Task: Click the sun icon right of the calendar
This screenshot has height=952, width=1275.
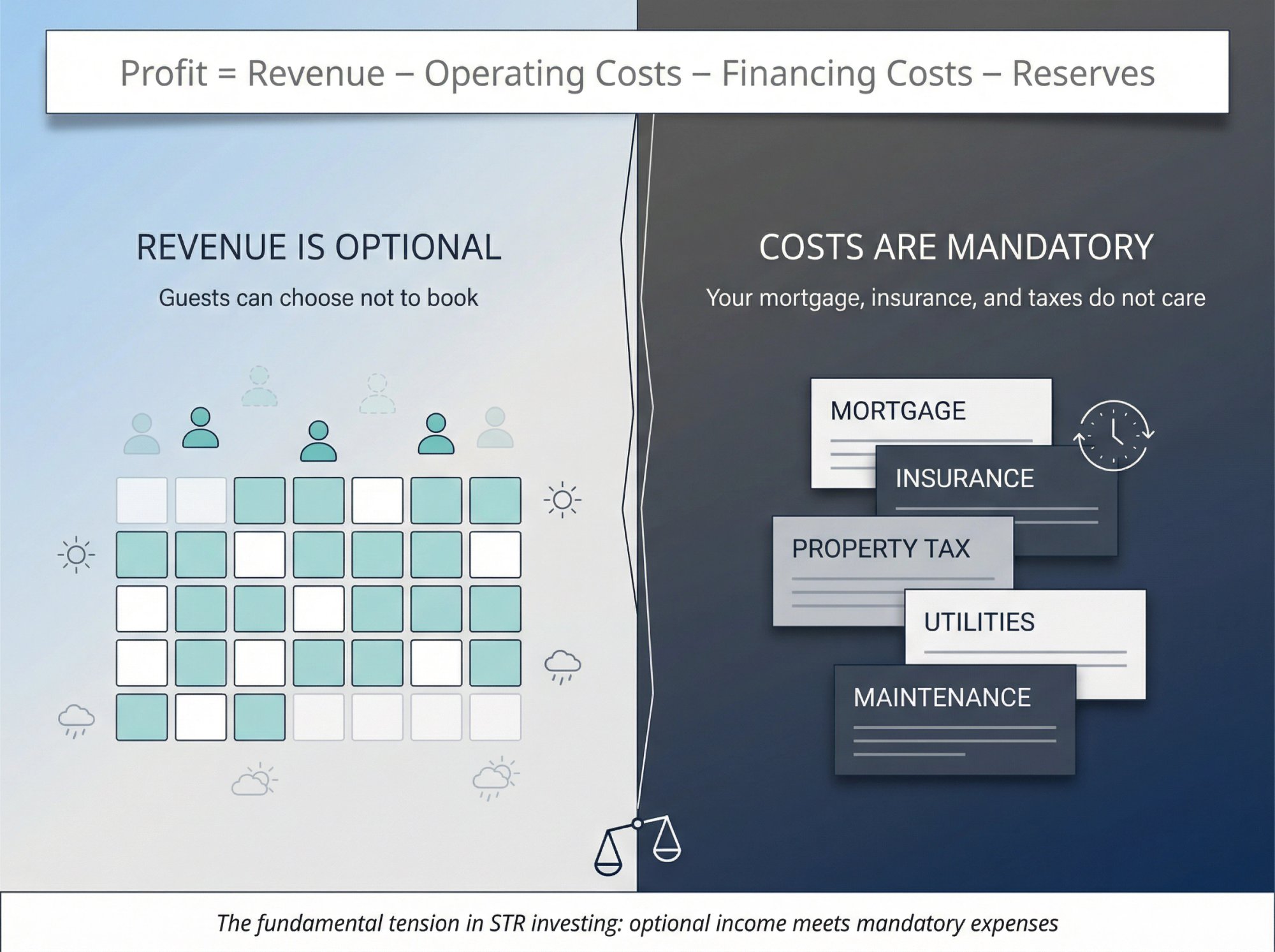Action: 561,501
